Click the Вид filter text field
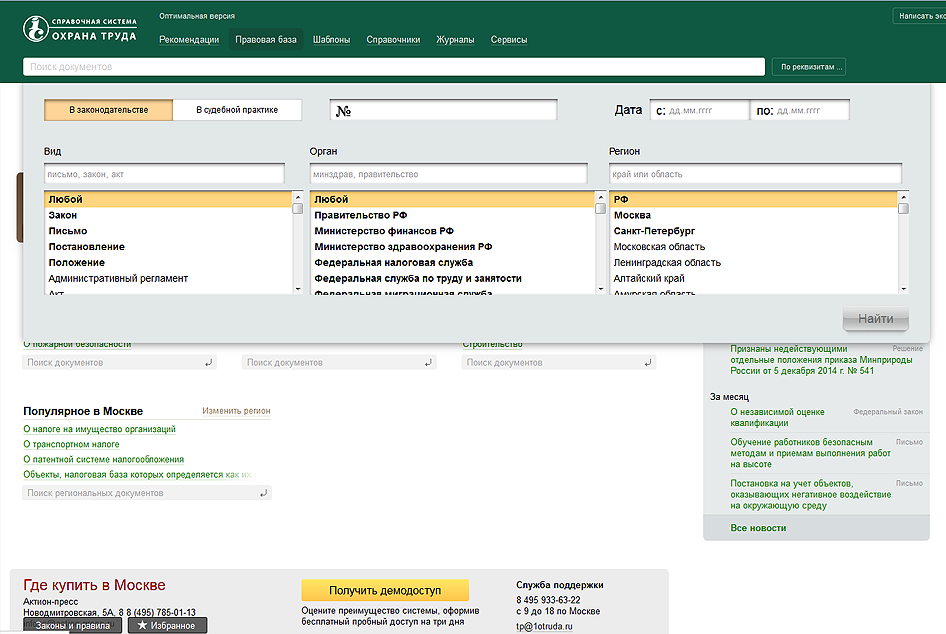The height and width of the screenshot is (634, 946). [x=164, y=174]
